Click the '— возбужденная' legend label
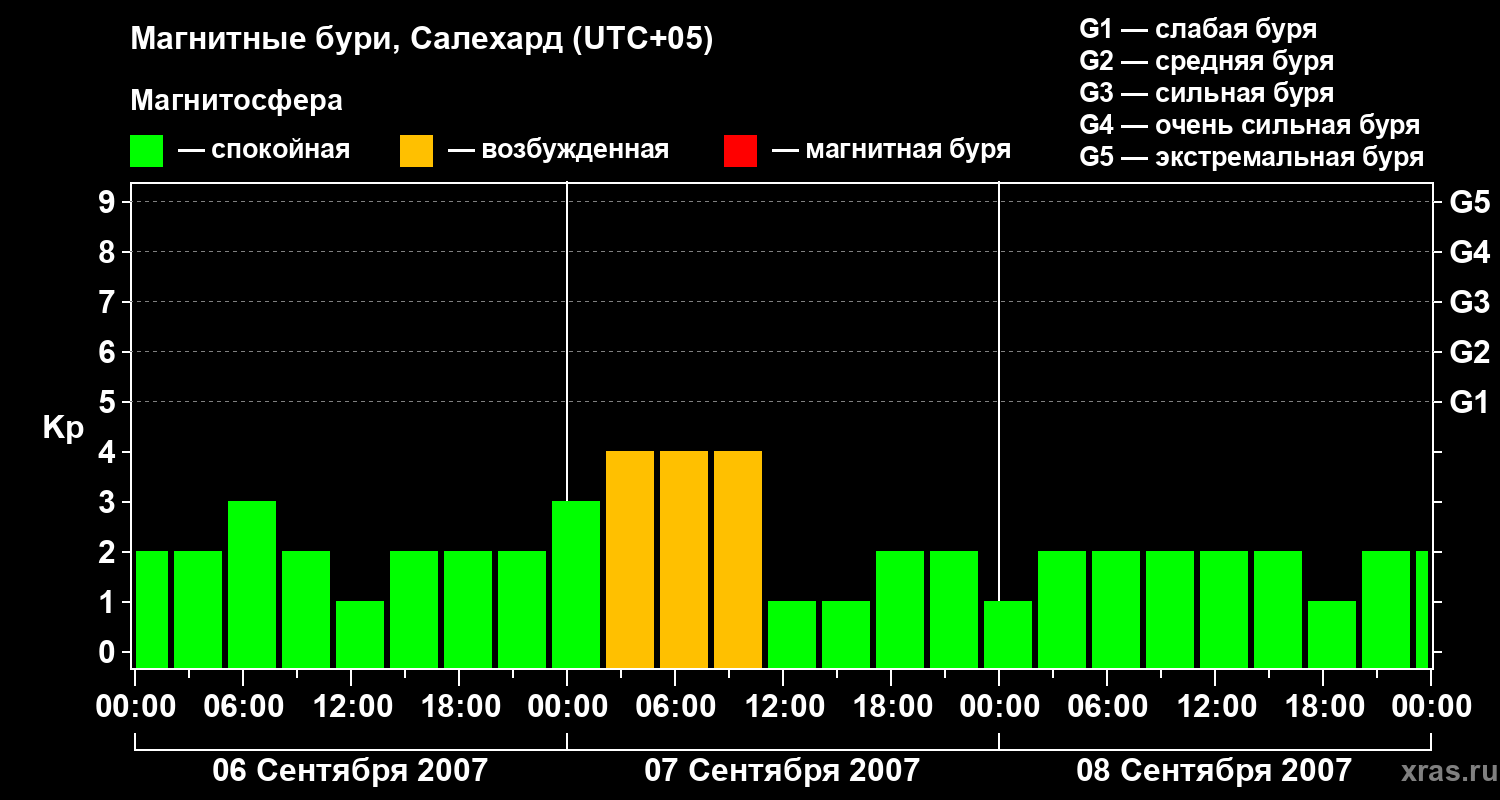 [558, 151]
